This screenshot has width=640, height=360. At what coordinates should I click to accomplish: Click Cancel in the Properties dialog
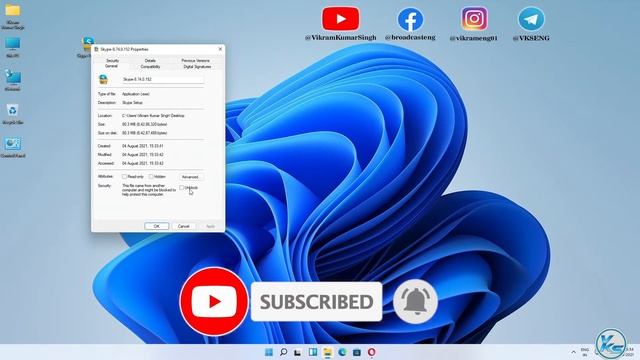tap(183, 226)
